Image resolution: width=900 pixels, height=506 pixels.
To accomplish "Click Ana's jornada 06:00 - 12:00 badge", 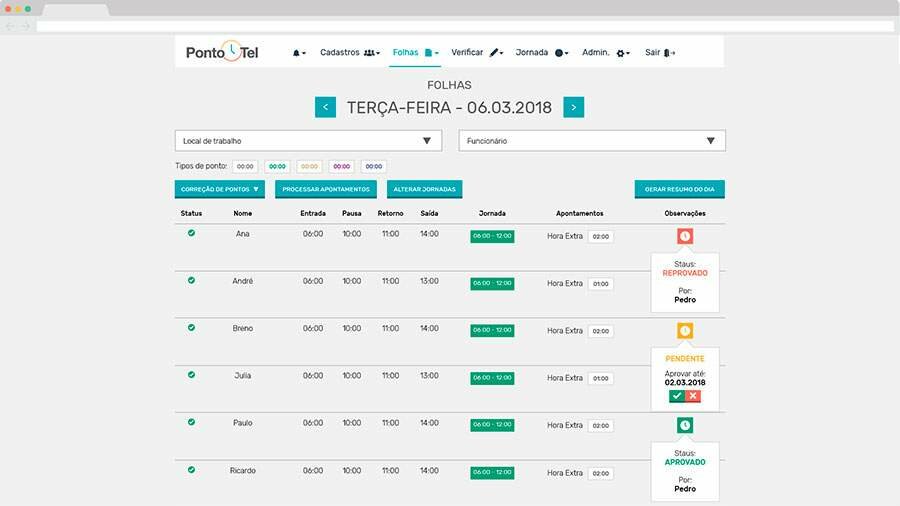I will (x=492, y=236).
